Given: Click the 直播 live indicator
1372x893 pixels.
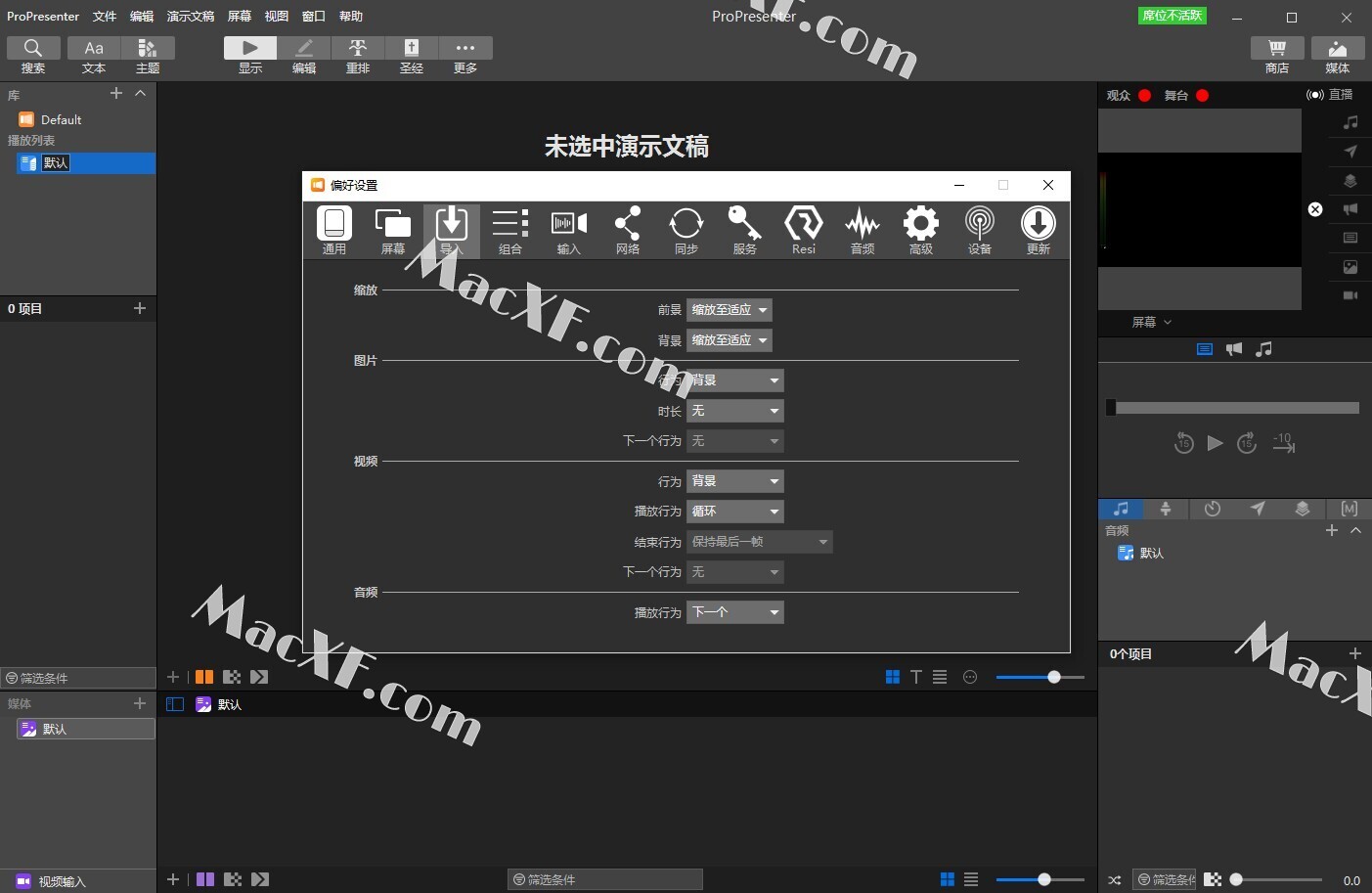Looking at the screenshot, I should pos(1330,95).
